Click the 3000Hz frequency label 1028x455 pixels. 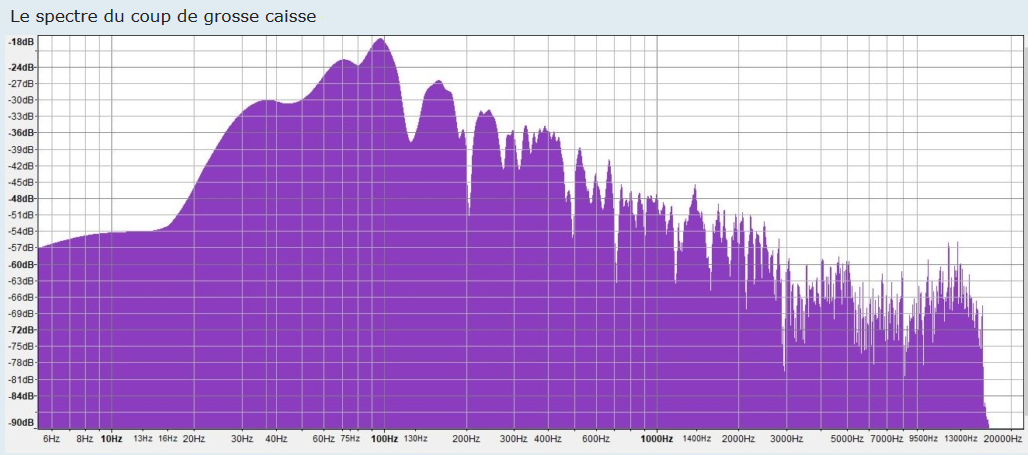click(x=787, y=438)
